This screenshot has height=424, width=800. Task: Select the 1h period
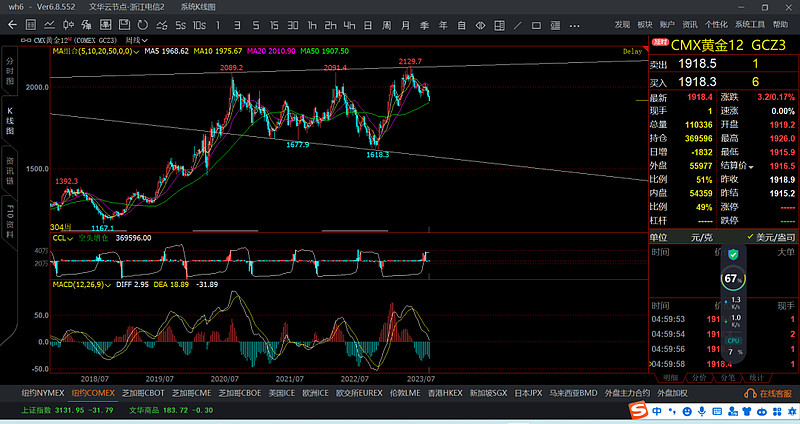pos(312,25)
